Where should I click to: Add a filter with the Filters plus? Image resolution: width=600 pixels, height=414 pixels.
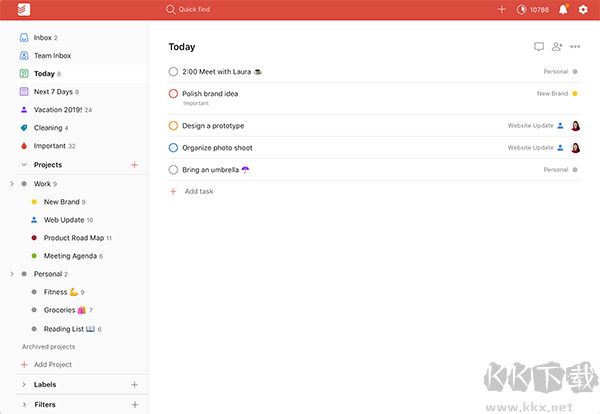pyautogui.click(x=135, y=404)
